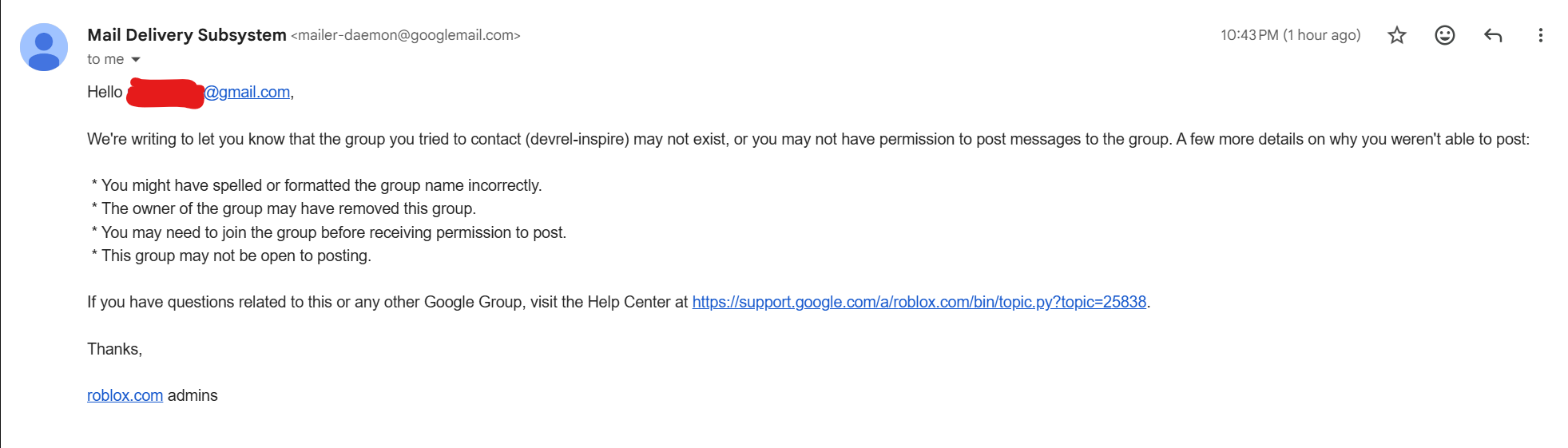Click the "spelled or formatted" bullet line
This screenshot has width=1568, height=448.
click(x=316, y=185)
